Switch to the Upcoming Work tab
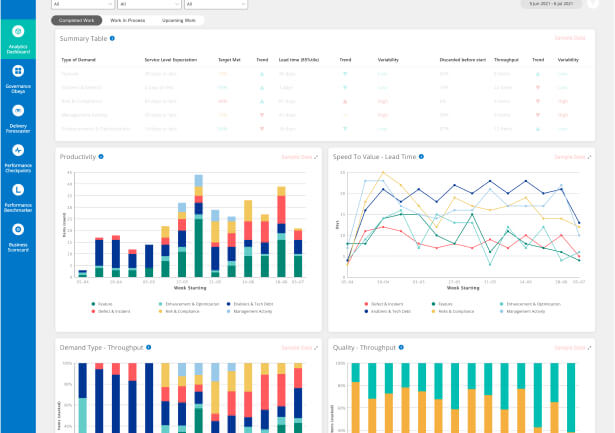615x433 pixels. (179, 20)
